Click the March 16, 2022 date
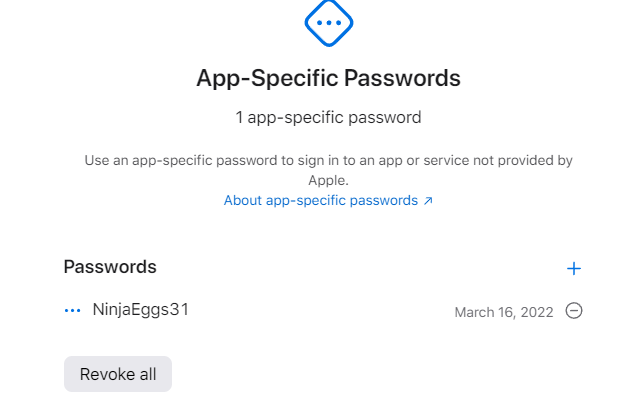The height and width of the screenshot is (405, 642). 503,312
